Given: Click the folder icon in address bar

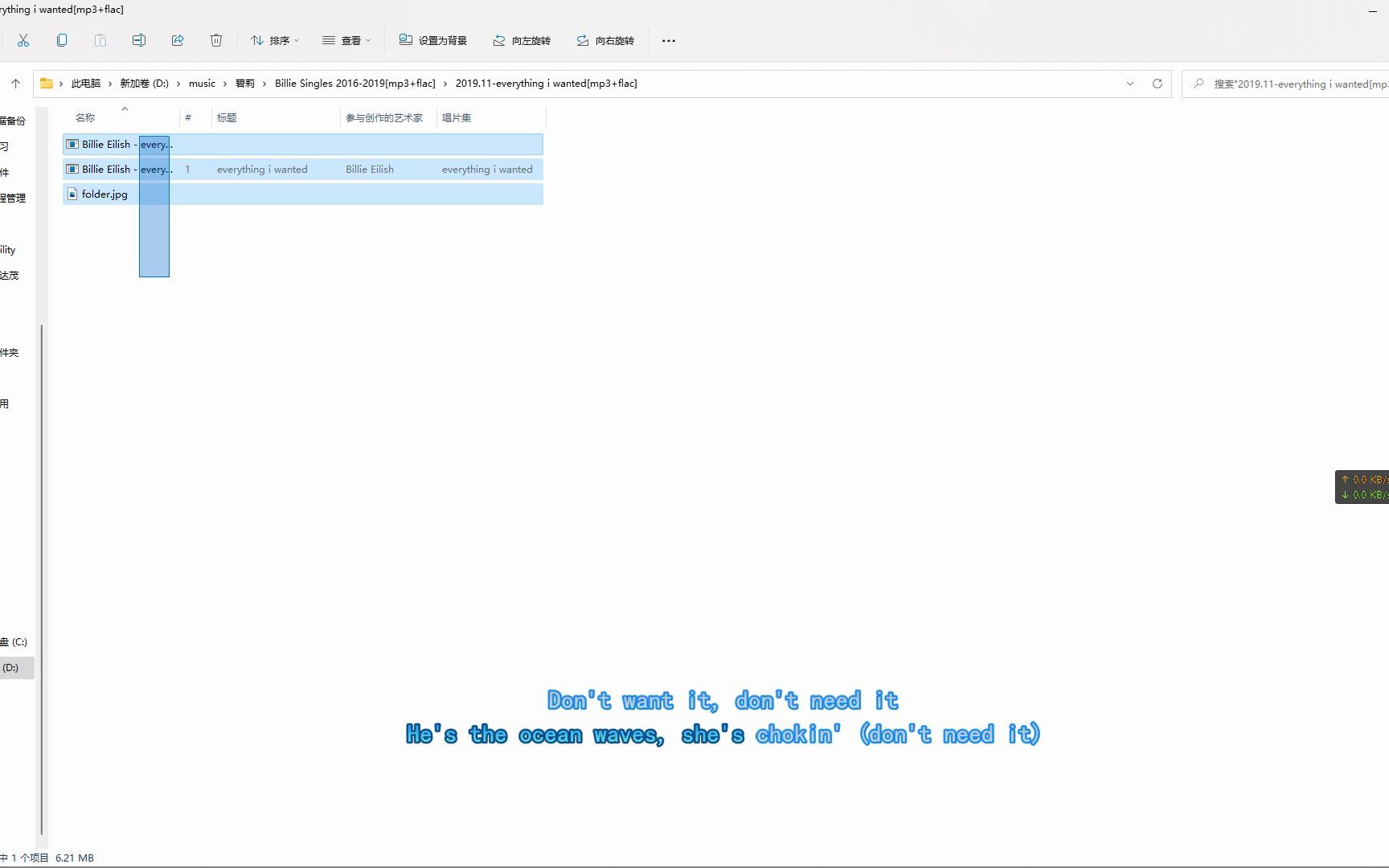Looking at the screenshot, I should 47,84.
